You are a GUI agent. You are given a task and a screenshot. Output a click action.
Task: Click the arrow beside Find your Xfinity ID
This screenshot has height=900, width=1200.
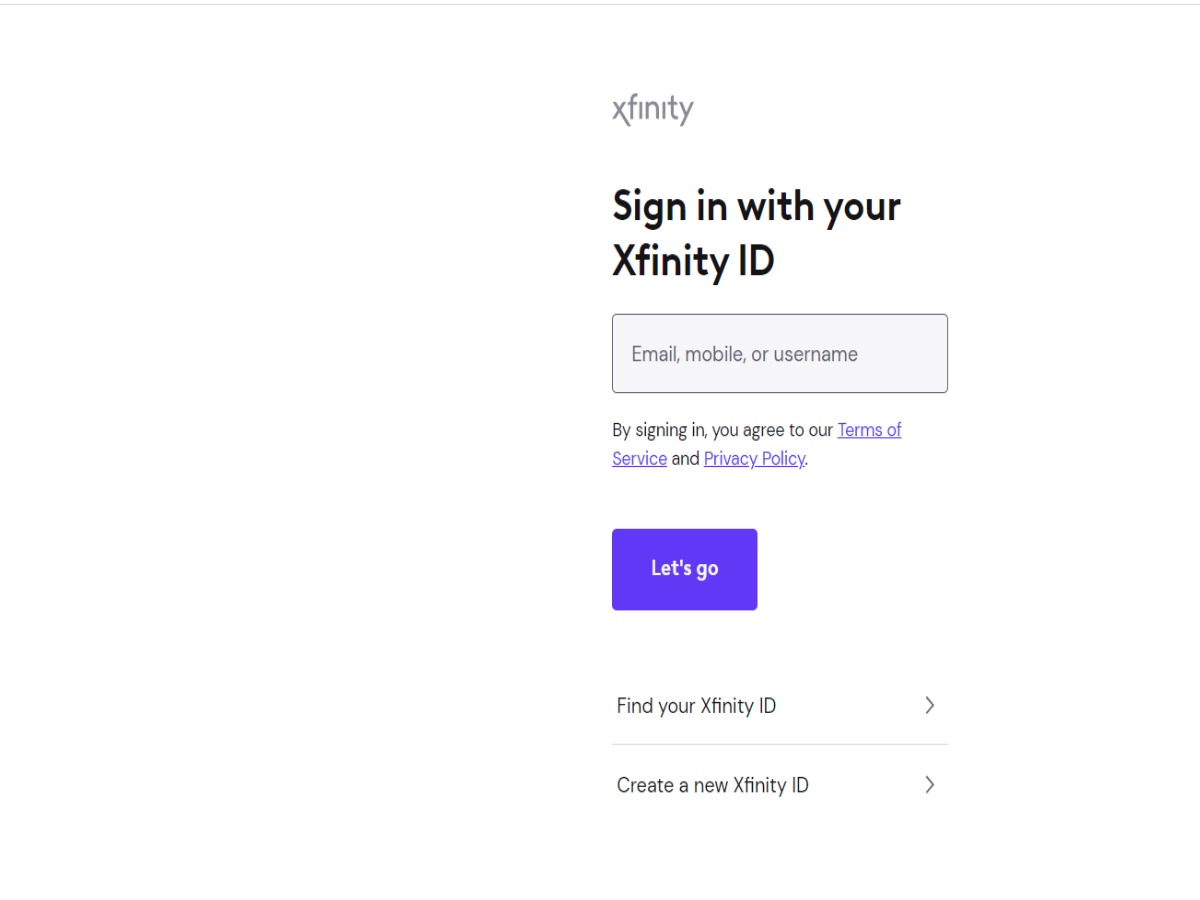coord(929,706)
